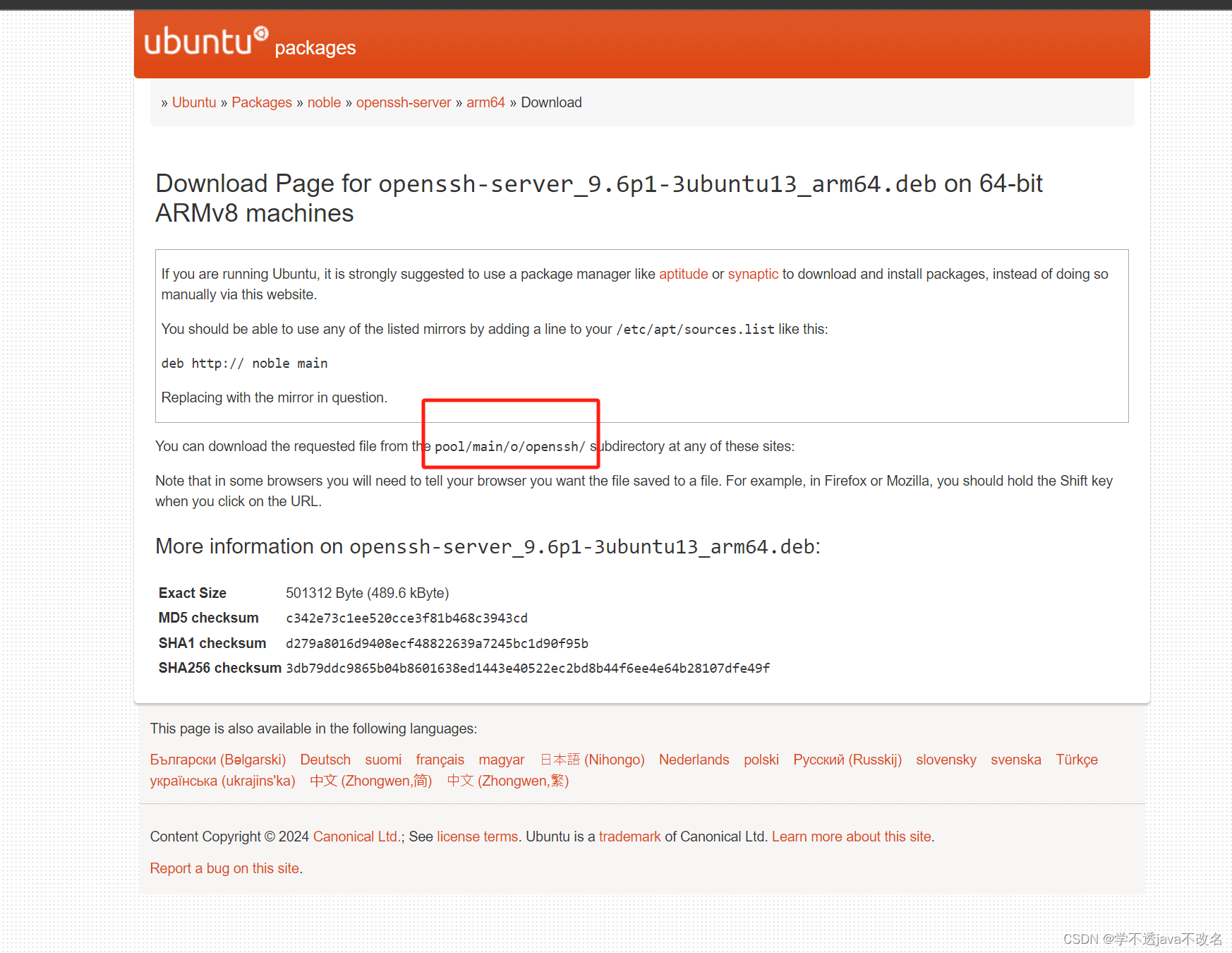1232x953 pixels.
Task: Select the 日本語 (Nihongo) language option
Action: coord(592,759)
